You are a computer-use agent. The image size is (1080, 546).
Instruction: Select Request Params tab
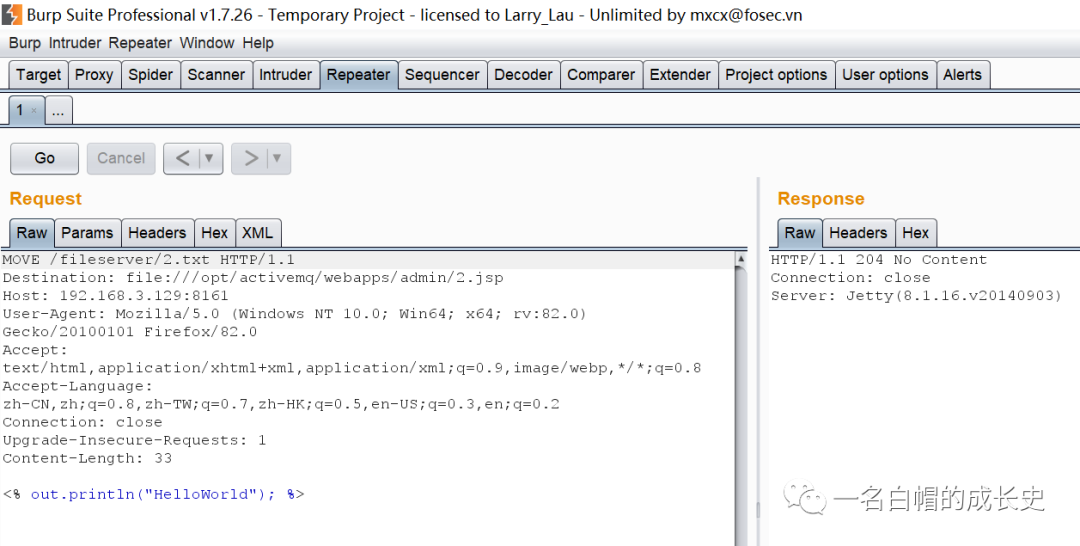[x=87, y=233]
